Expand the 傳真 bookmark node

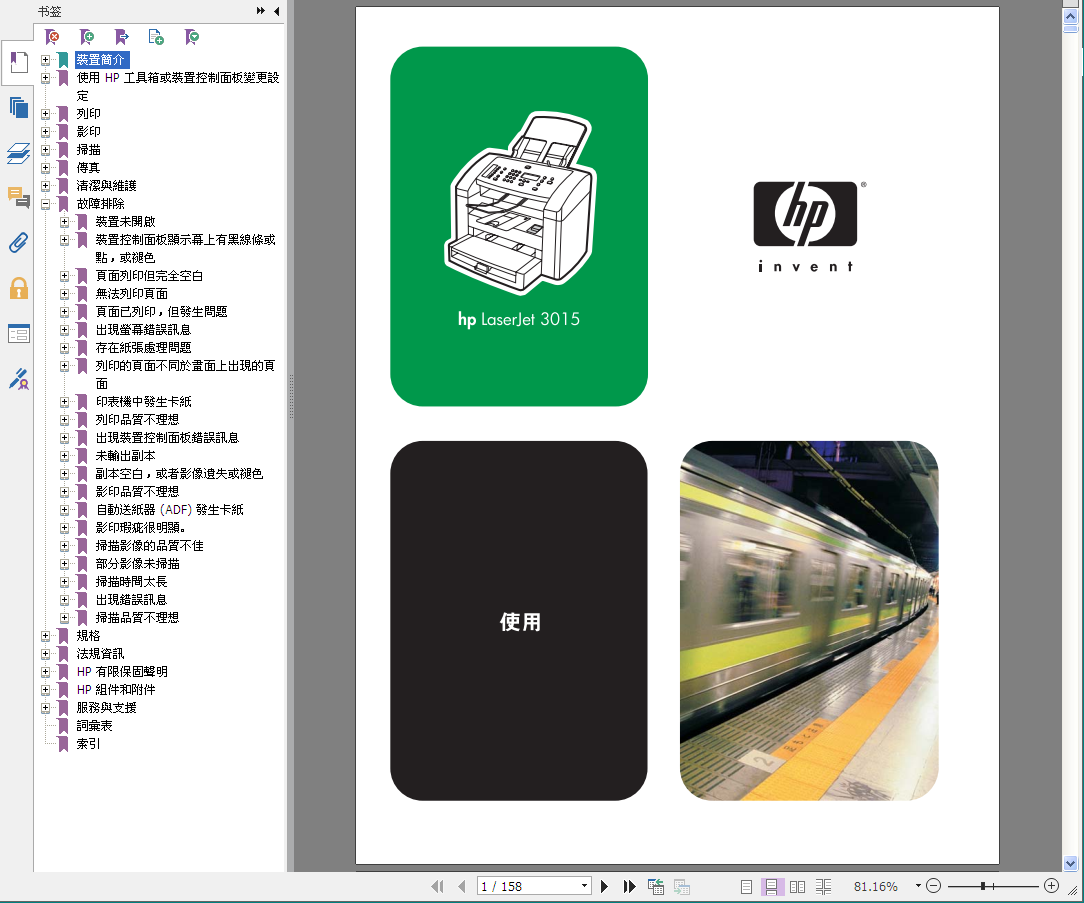(x=46, y=167)
